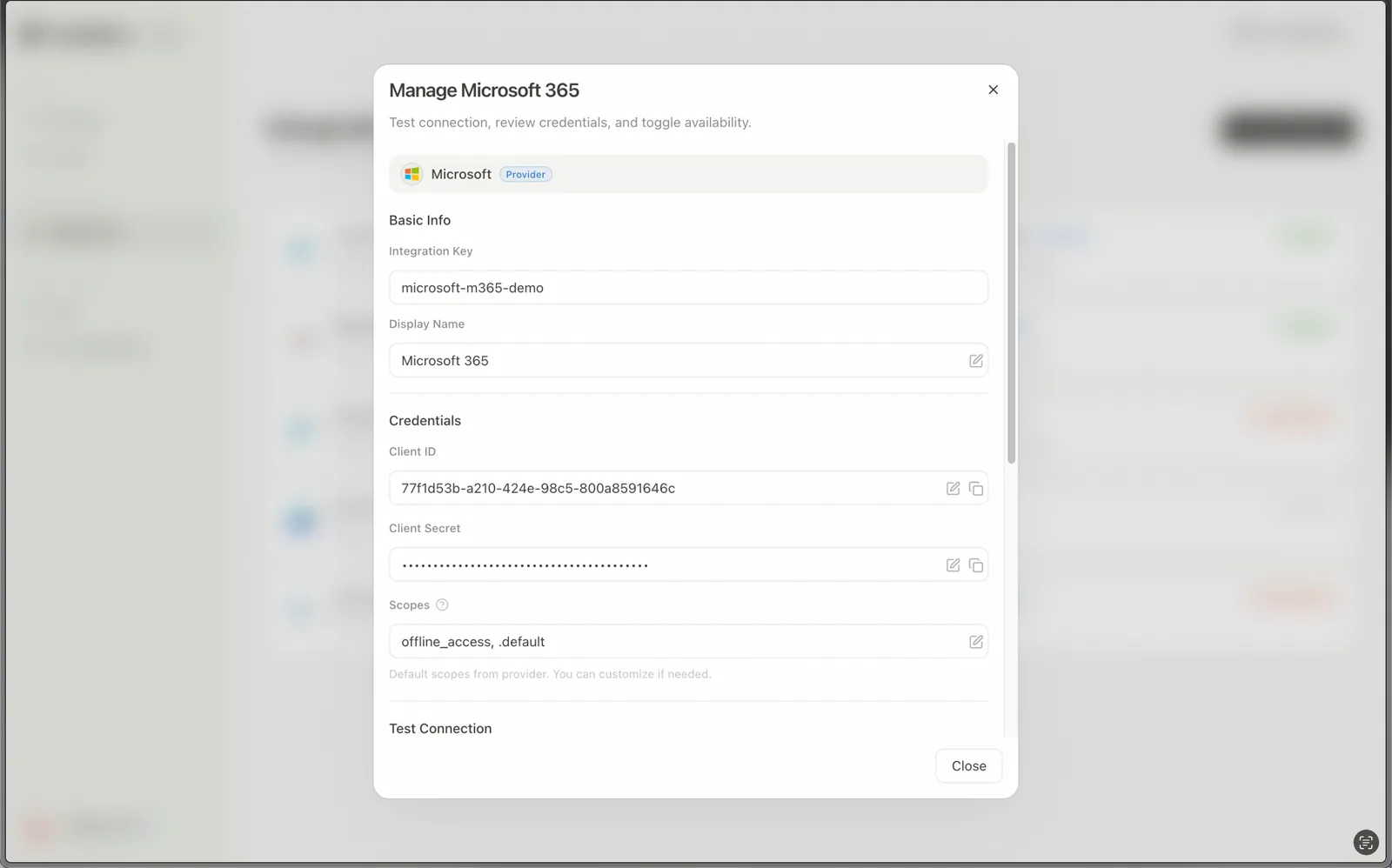The height and width of the screenshot is (868, 1392).
Task: Click the Client ID field
Action: pos(688,488)
